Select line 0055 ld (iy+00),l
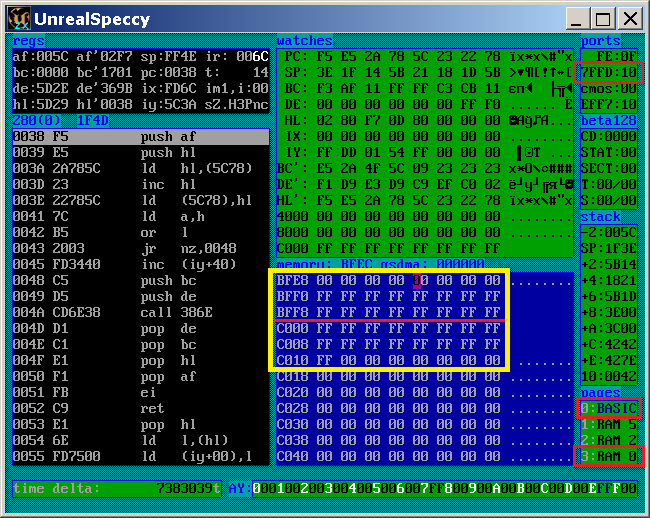 click(x=141, y=457)
